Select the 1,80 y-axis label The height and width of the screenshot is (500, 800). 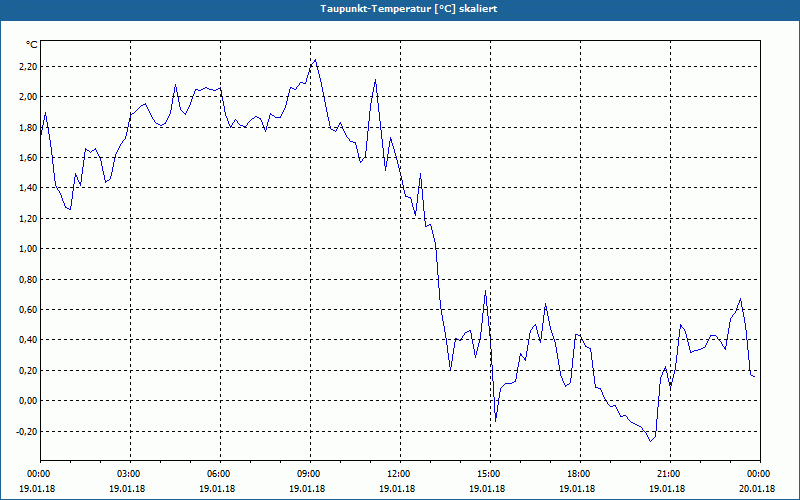pyautogui.click(x=28, y=128)
